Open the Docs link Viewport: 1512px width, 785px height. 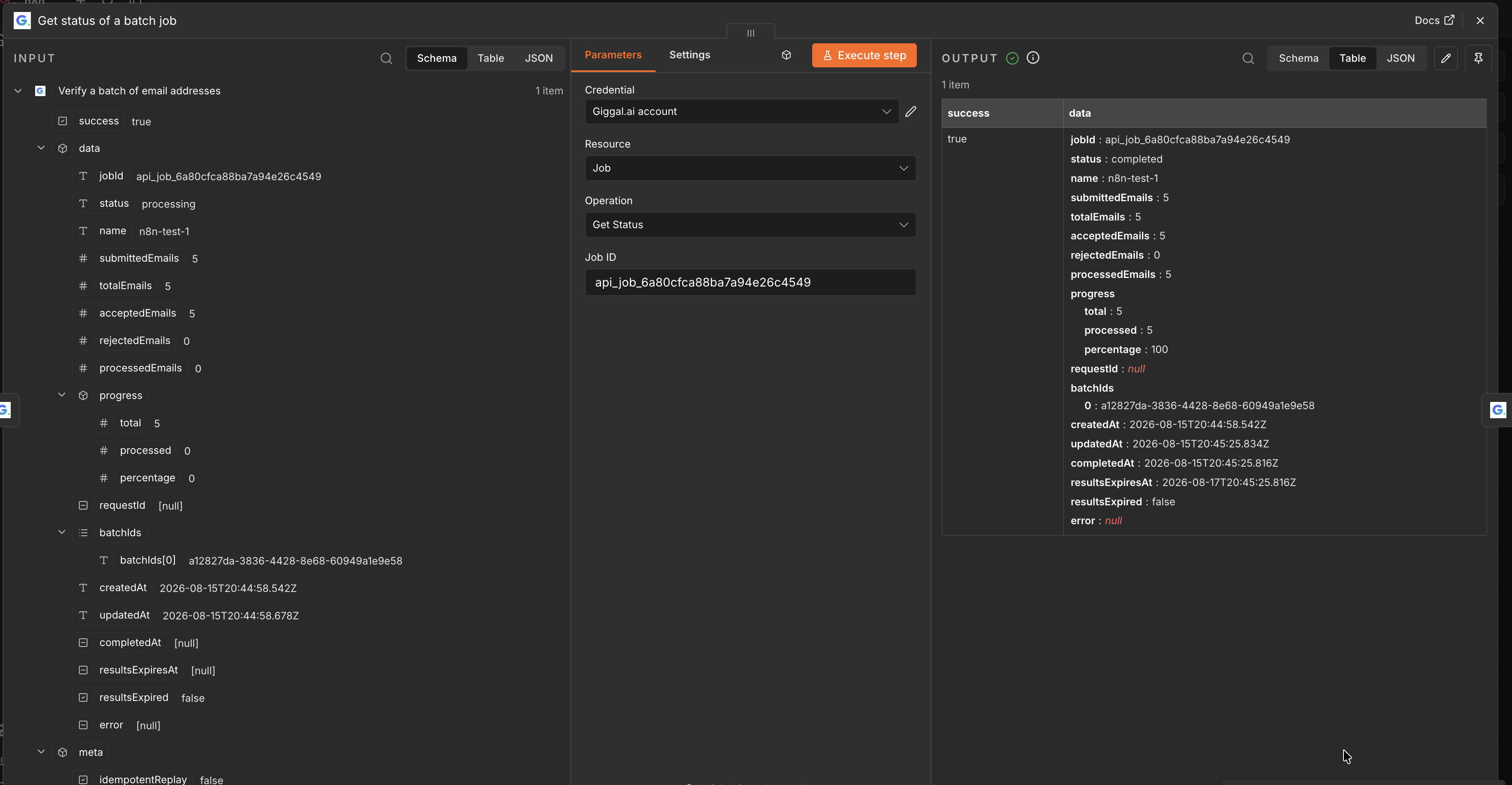point(1434,21)
